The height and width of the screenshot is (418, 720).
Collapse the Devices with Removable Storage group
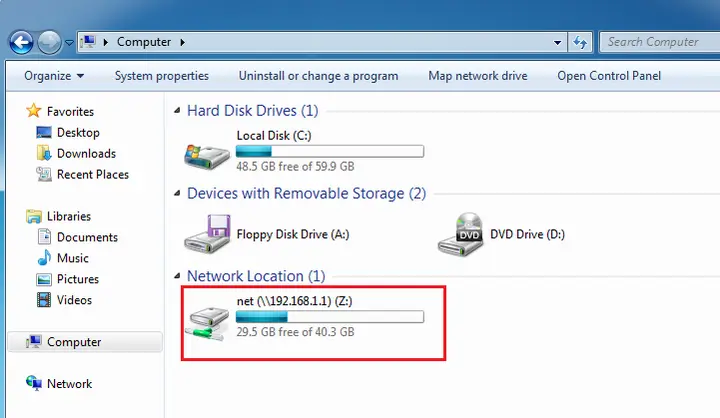tap(177, 193)
